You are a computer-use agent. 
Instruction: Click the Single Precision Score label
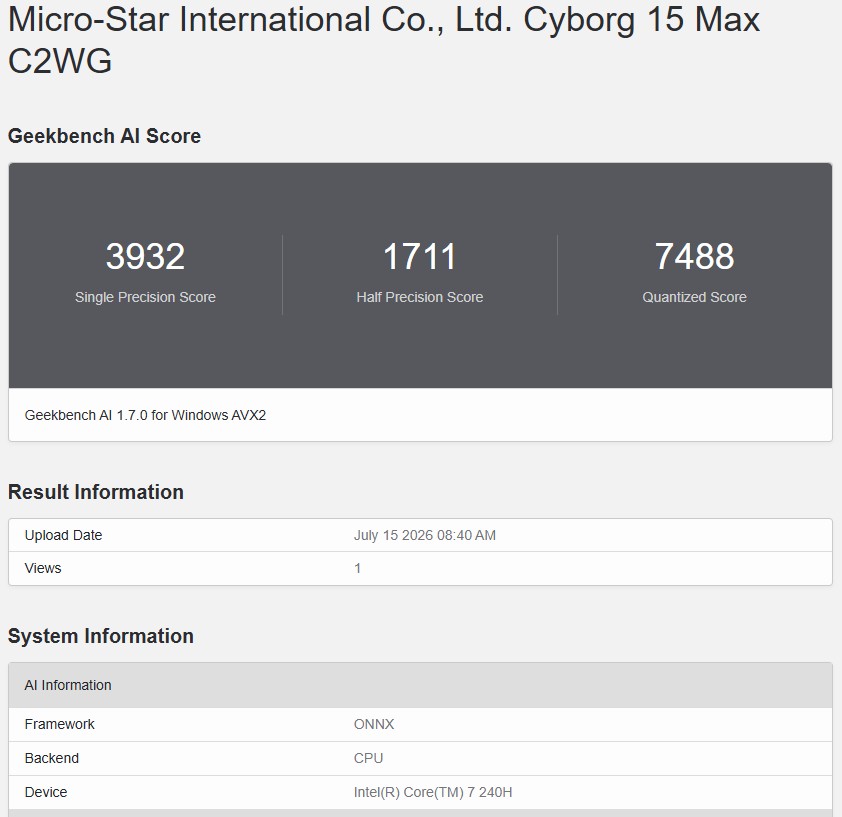click(145, 297)
